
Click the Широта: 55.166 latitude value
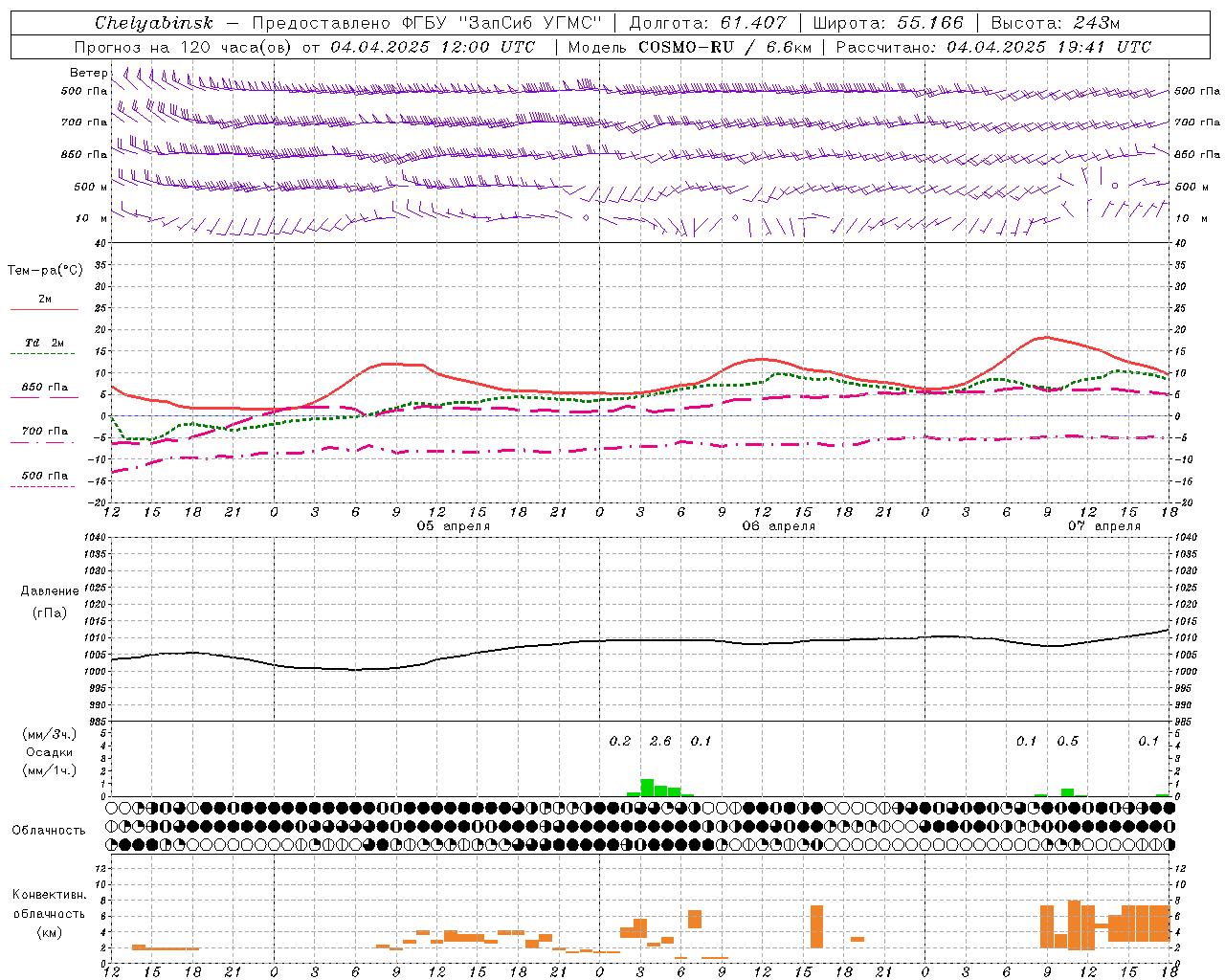(x=887, y=23)
